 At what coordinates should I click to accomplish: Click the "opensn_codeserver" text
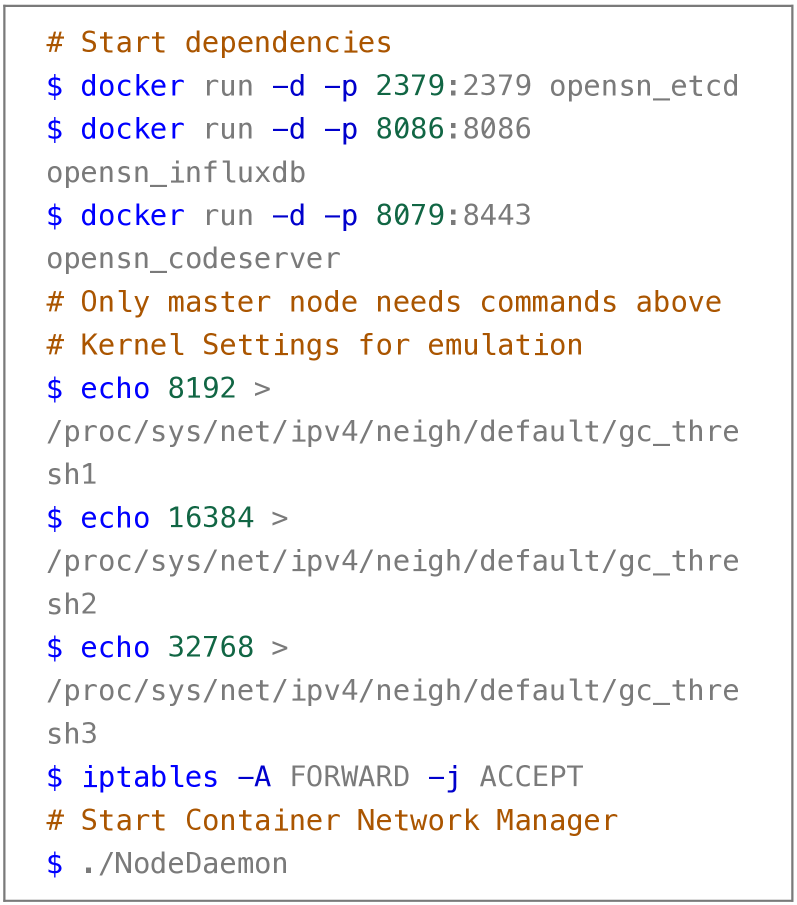193,259
